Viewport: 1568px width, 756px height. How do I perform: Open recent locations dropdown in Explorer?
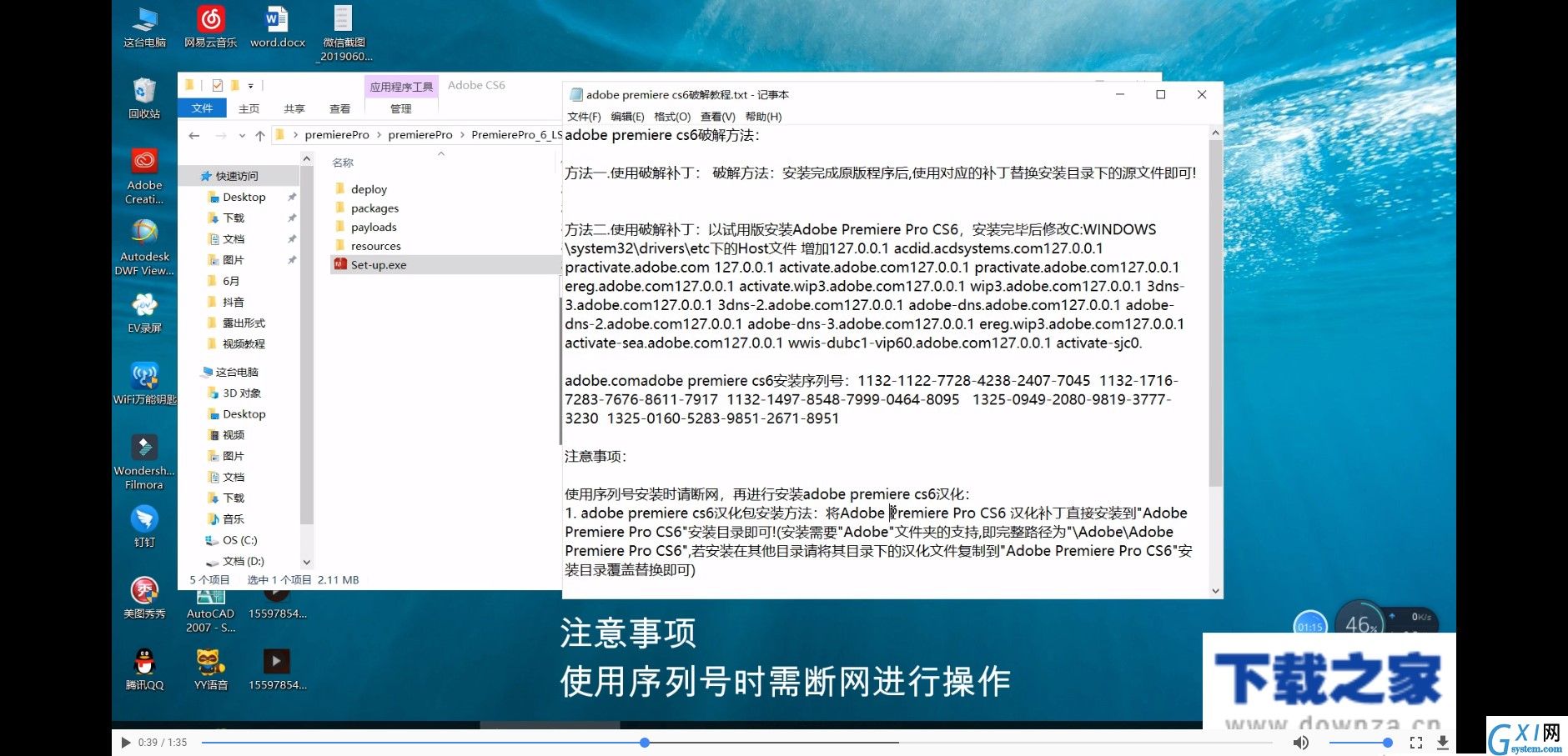[x=242, y=135]
